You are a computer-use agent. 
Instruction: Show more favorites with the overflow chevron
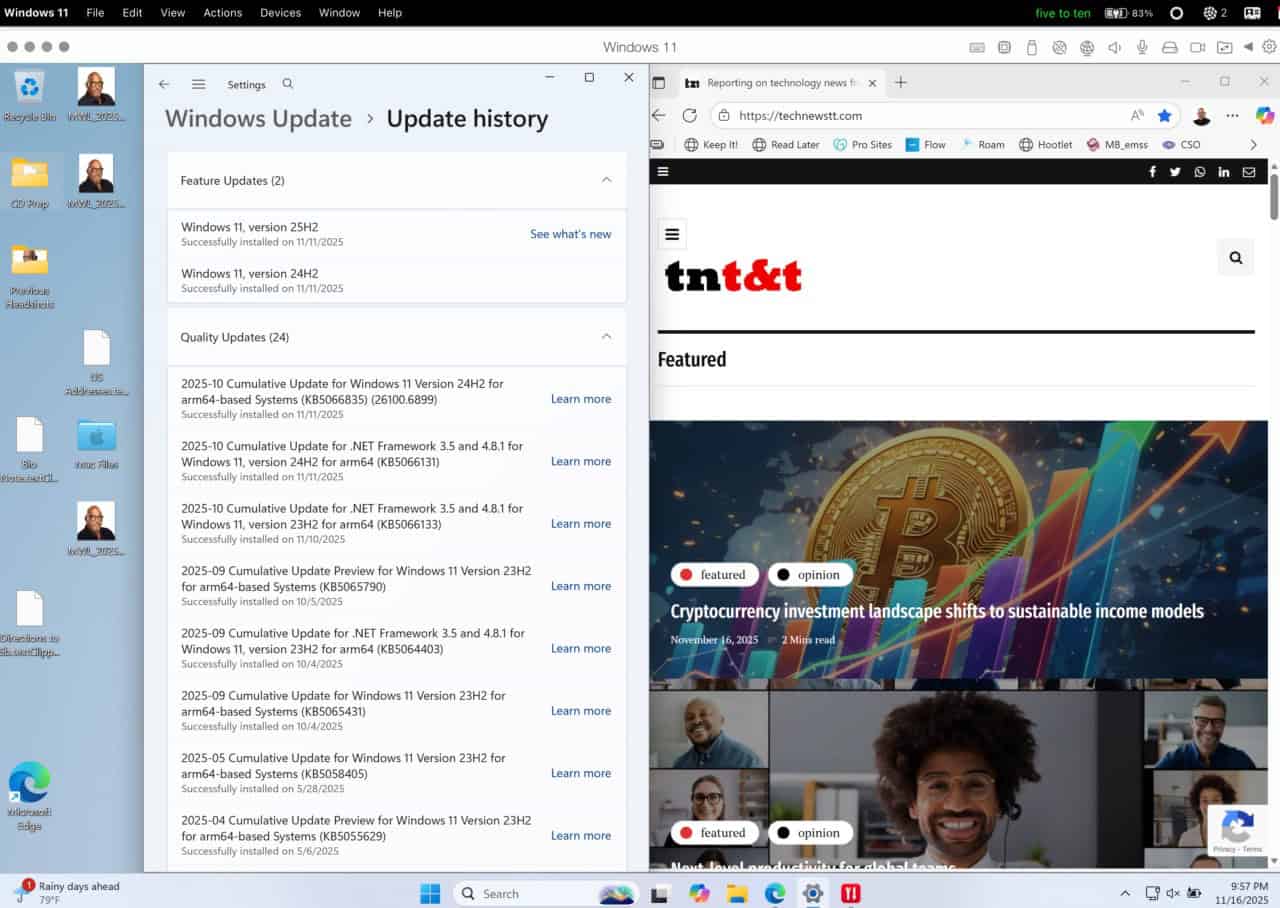click(x=1253, y=144)
